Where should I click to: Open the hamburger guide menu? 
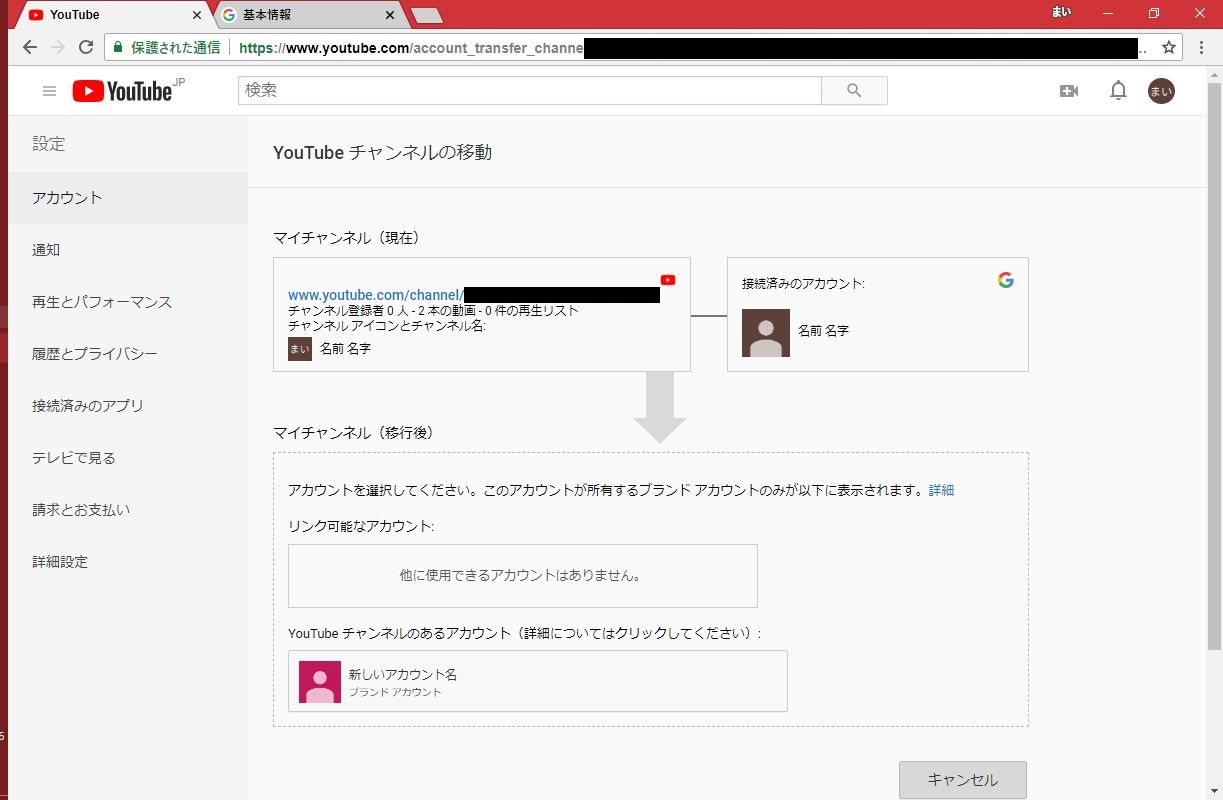click(49, 91)
